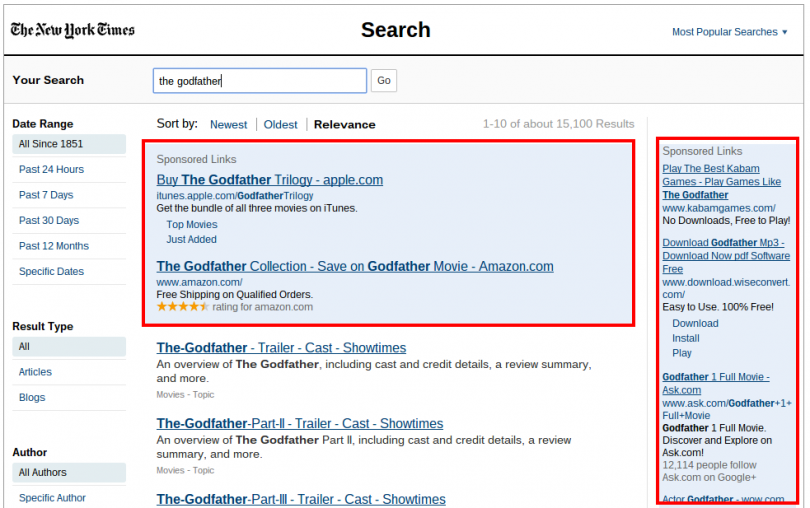This screenshot has width=810, height=508.
Task: Open 'Godfather 1 Full Movie - Ask.com' ad
Action: (715, 383)
